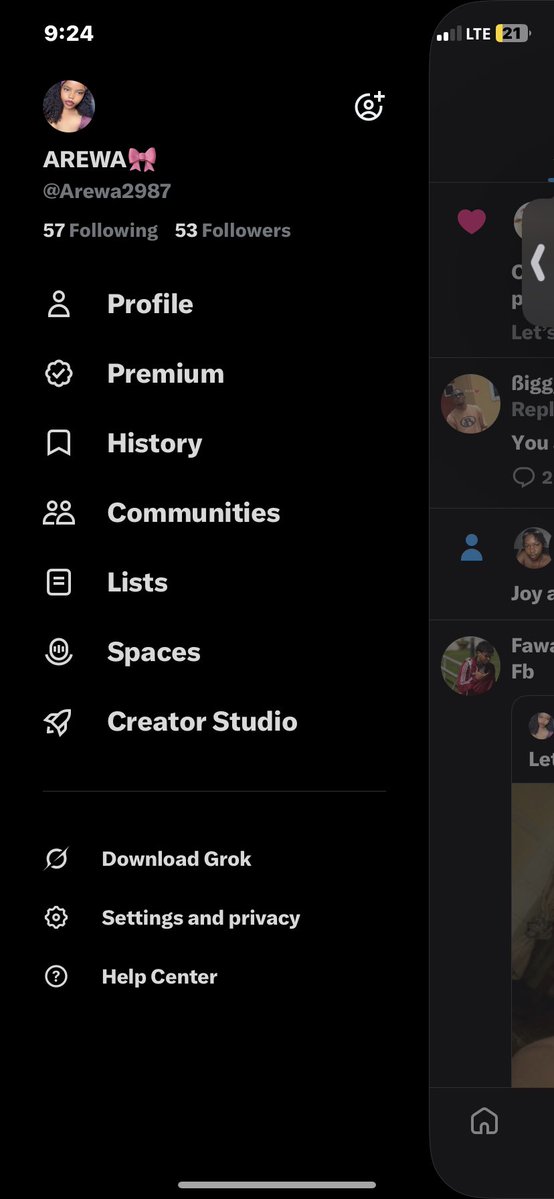
Task: Click the Creator Studio rocket icon
Action: point(57,722)
